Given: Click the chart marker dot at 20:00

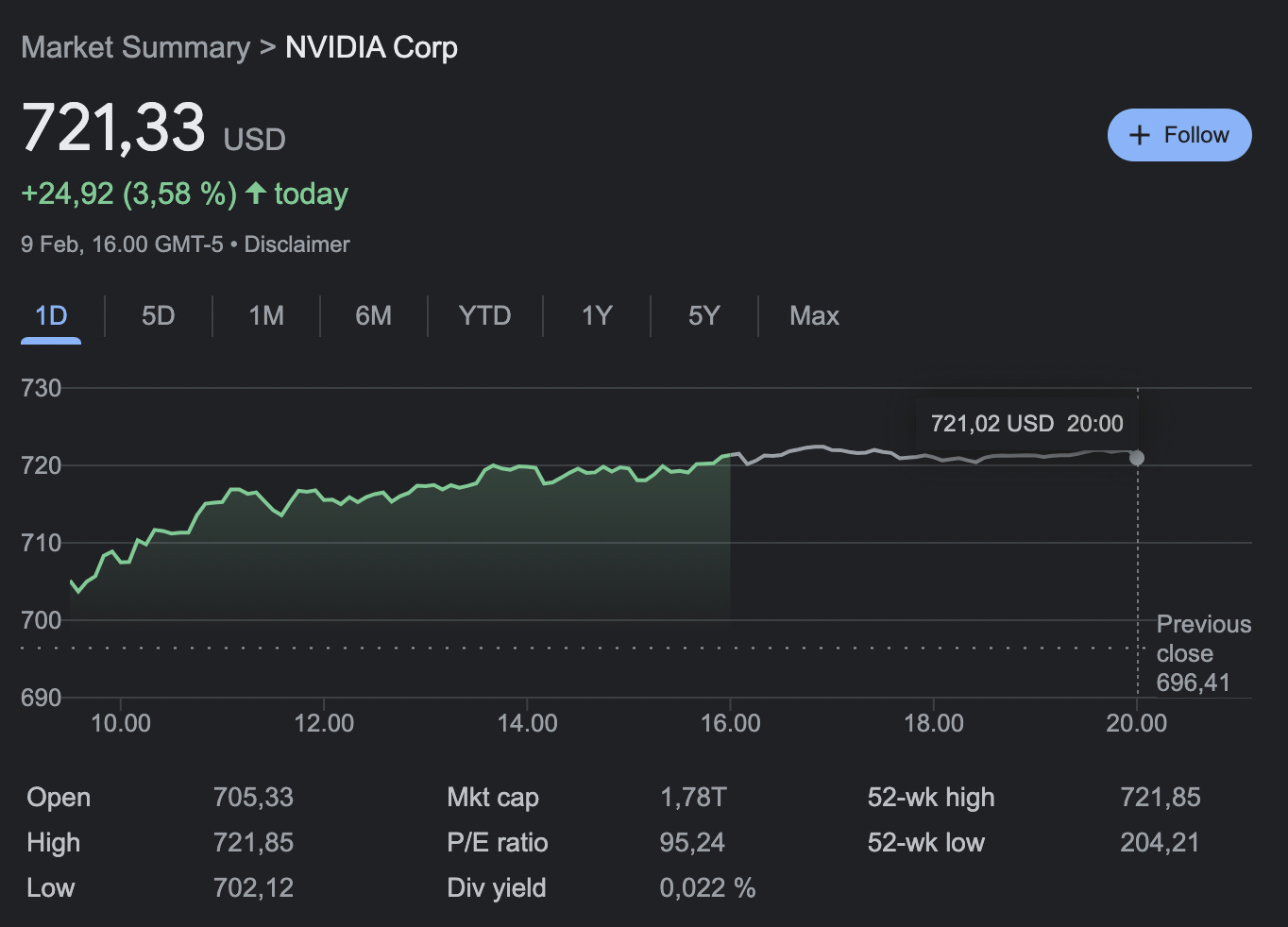Looking at the screenshot, I should click(x=1137, y=458).
